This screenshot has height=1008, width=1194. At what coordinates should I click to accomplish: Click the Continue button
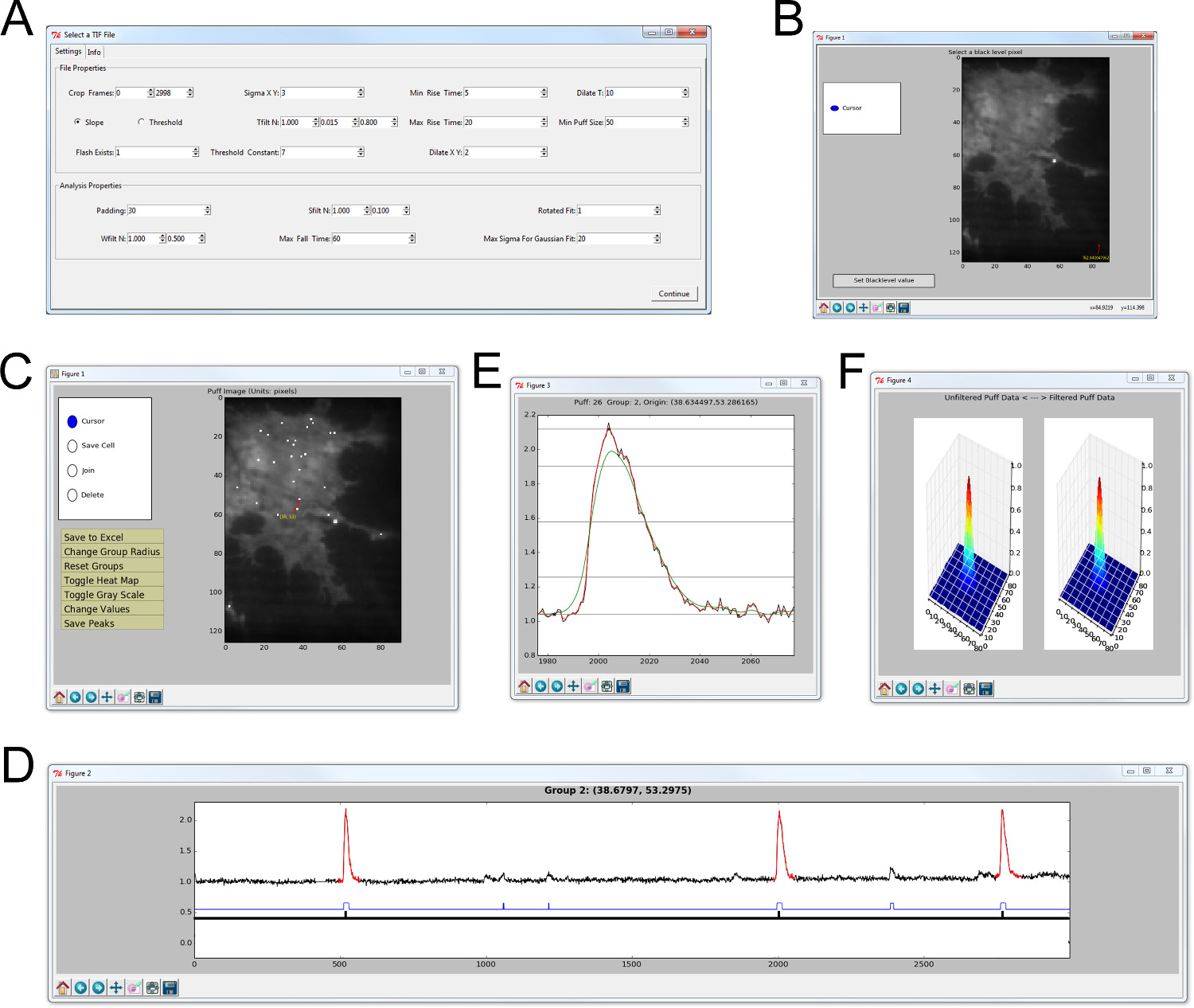pos(674,294)
